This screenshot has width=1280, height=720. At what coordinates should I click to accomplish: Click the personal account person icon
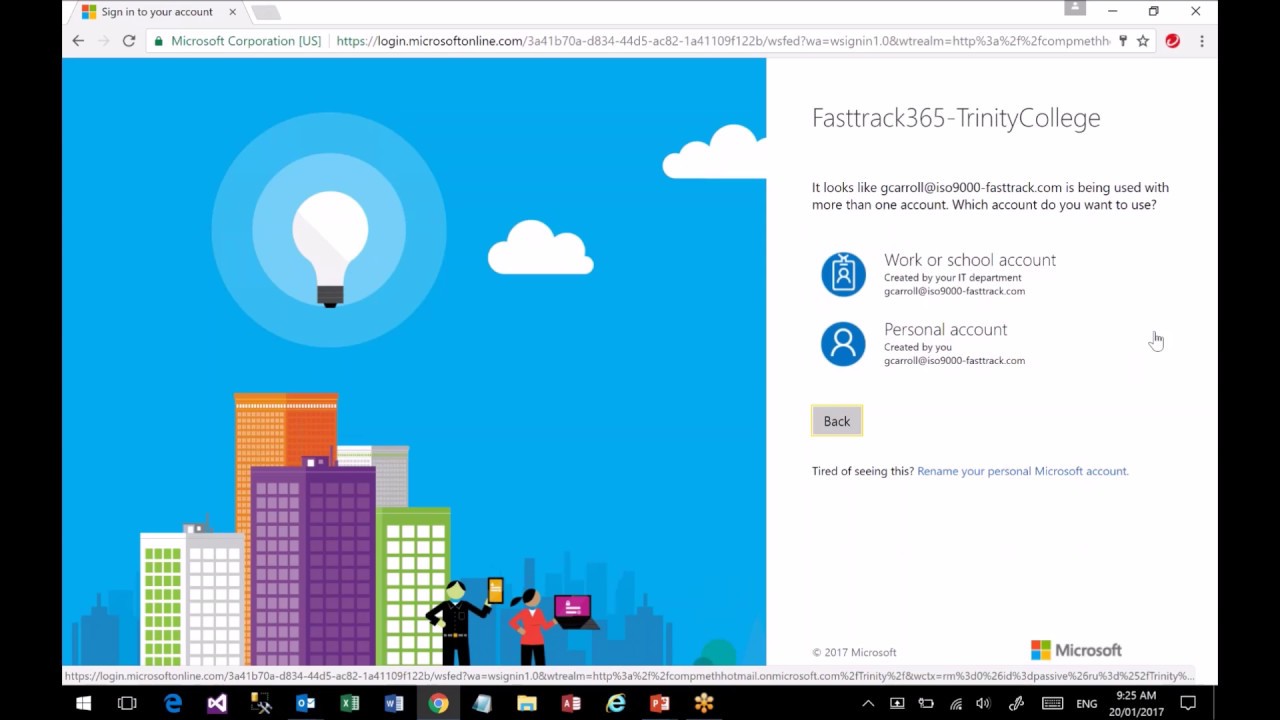(x=843, y=344)
